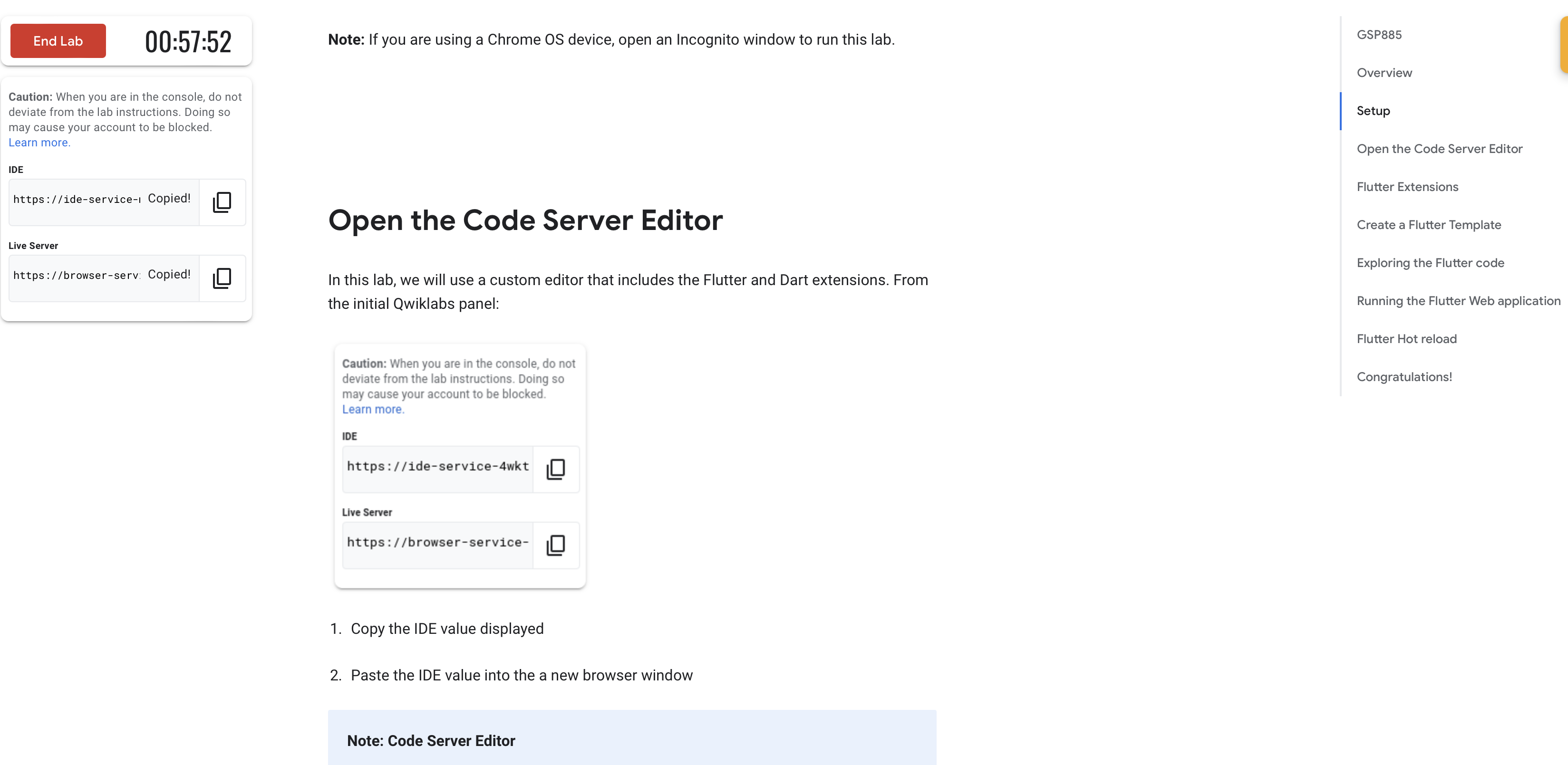The height and width of the screenshot is (765, 1568).
Task: Jump to Open the Code Server Editor section
Action: [1439, 148]
